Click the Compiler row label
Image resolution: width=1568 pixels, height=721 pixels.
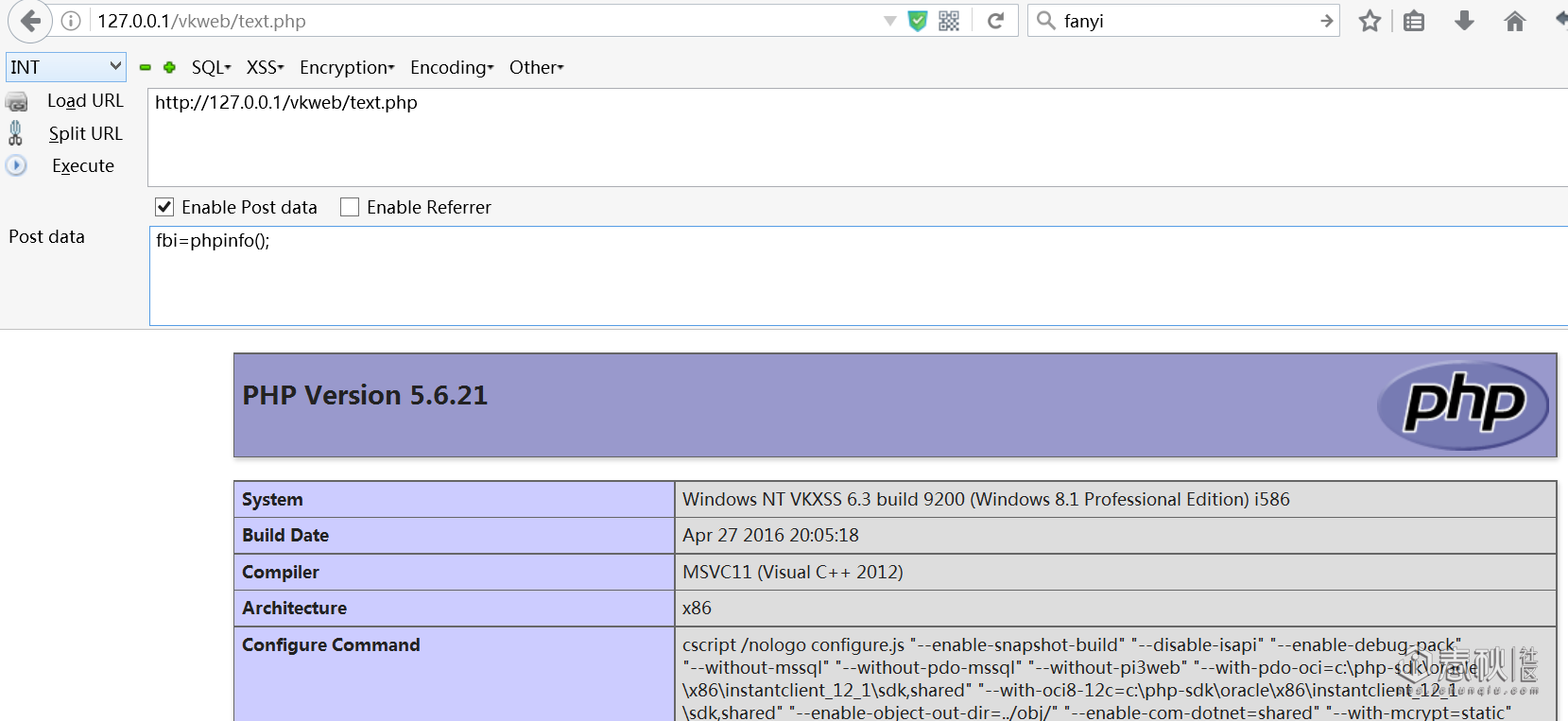click(281, 572)
